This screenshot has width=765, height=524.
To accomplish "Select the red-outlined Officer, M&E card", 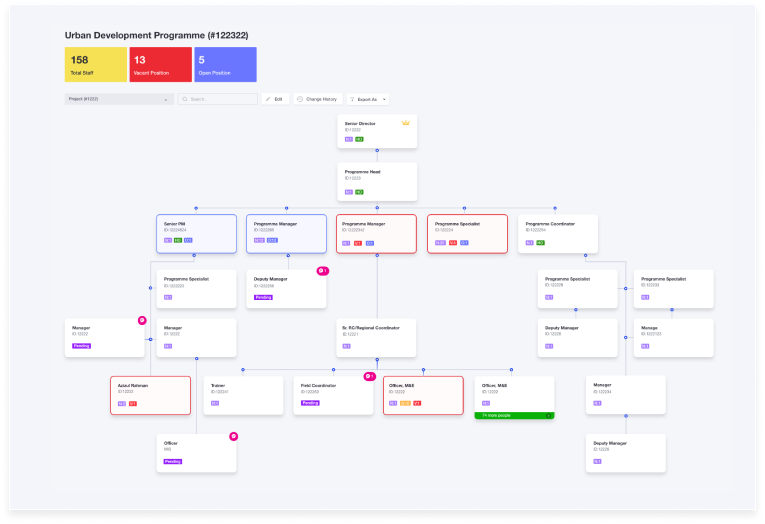I will (x=423, y=395).
